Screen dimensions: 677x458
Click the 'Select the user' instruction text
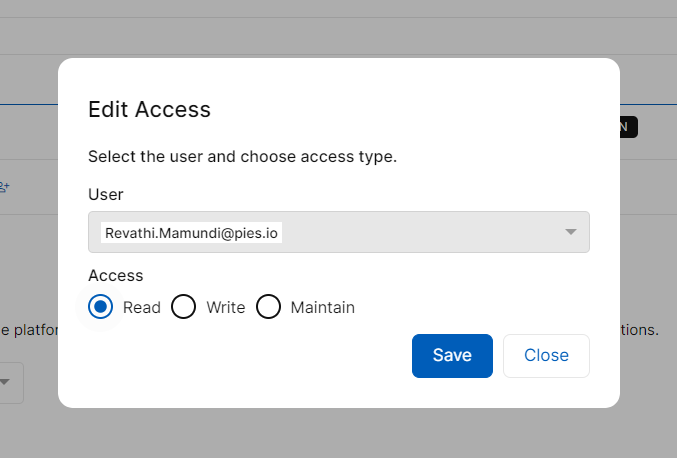point(242,156)
